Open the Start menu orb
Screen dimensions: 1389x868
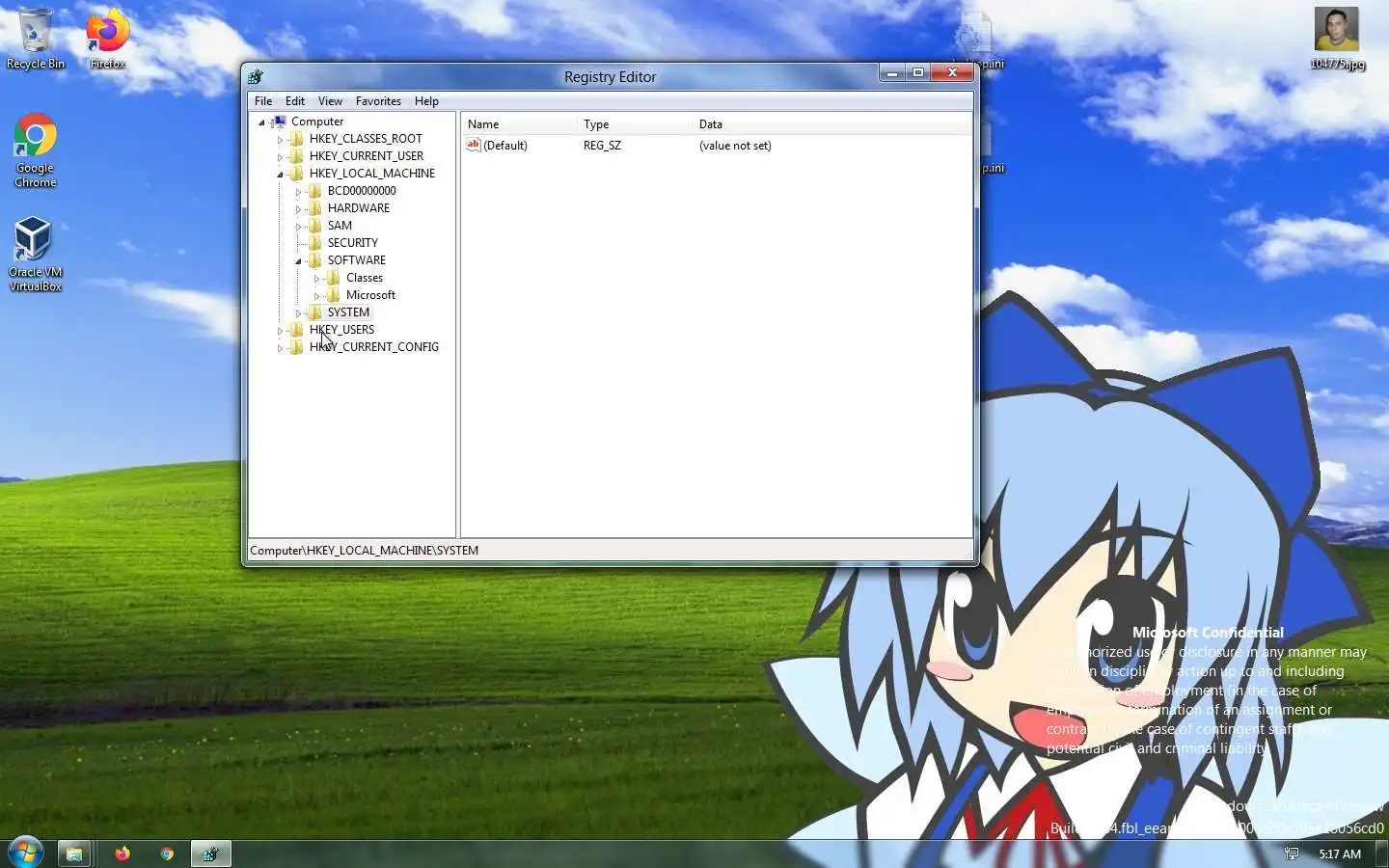click(25, 853)
